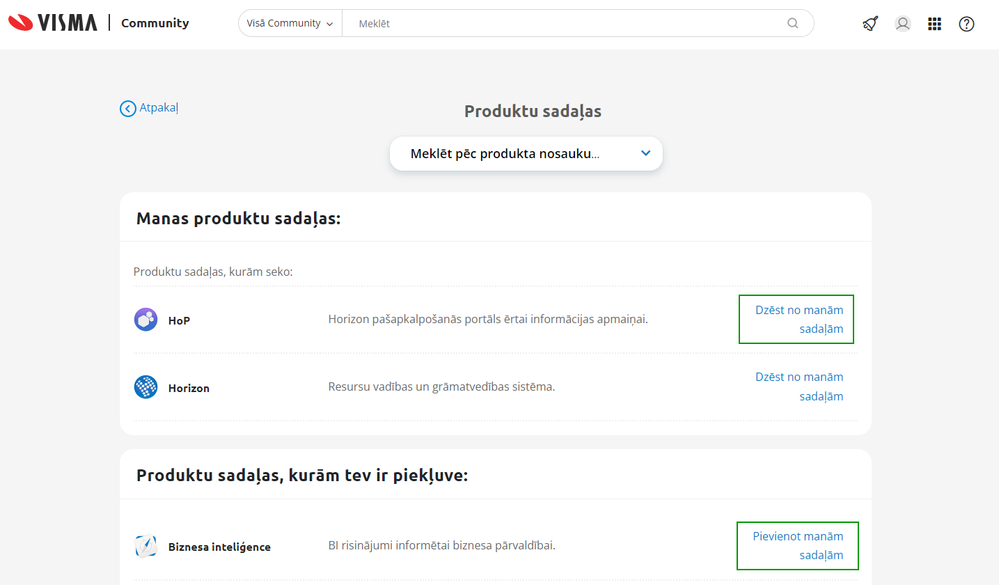Open the rocket launch icon
The width and height of the screenshot is (999, 585).
[x=870, y=24]
